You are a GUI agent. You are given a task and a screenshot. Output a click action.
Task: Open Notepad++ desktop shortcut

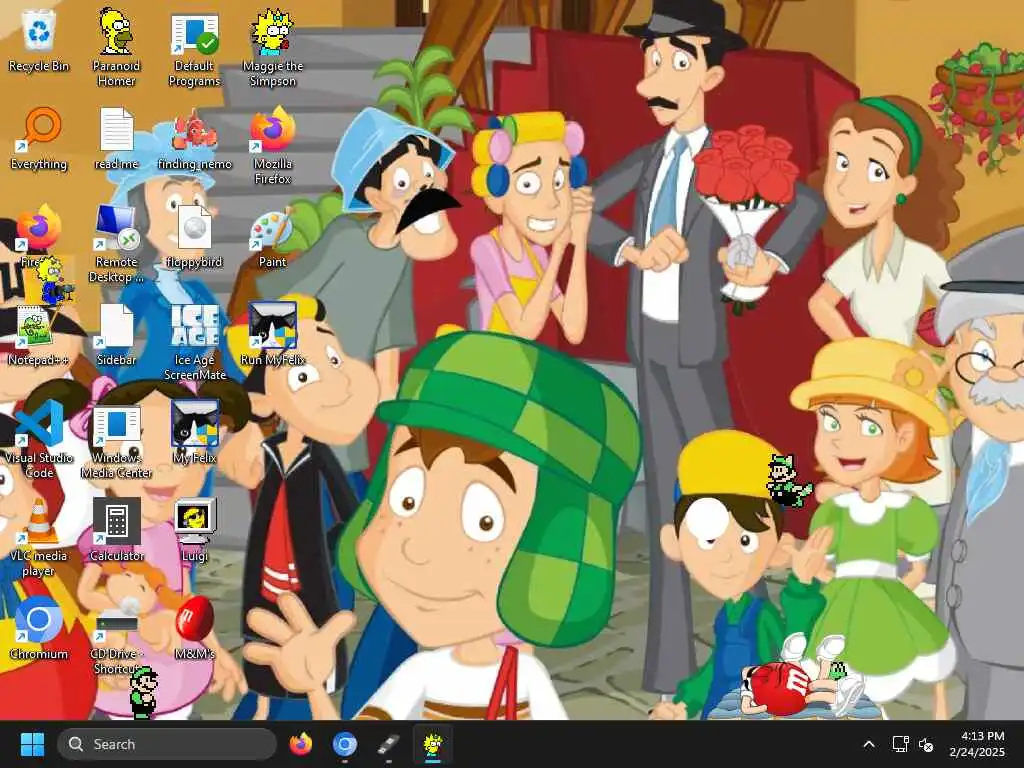(x=37, y=334)
